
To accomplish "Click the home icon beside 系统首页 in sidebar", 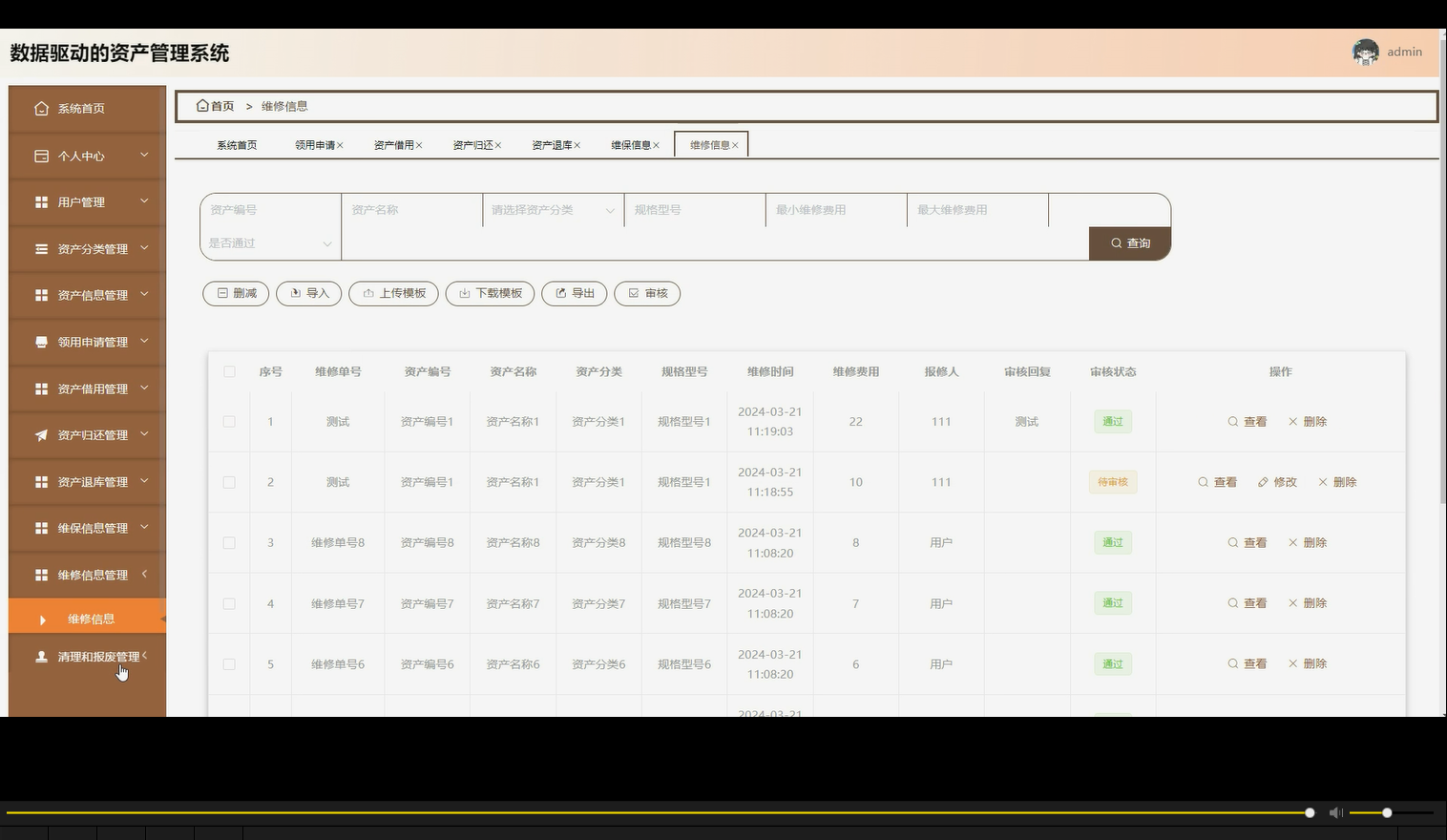I will click(x=41, y=109).
